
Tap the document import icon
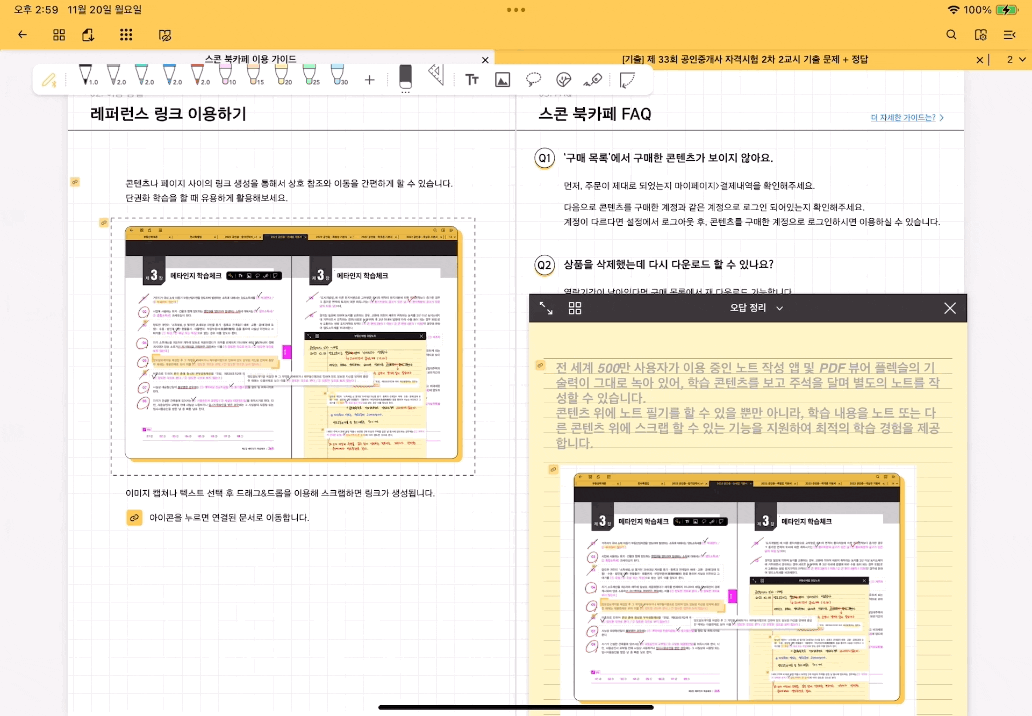88,35
